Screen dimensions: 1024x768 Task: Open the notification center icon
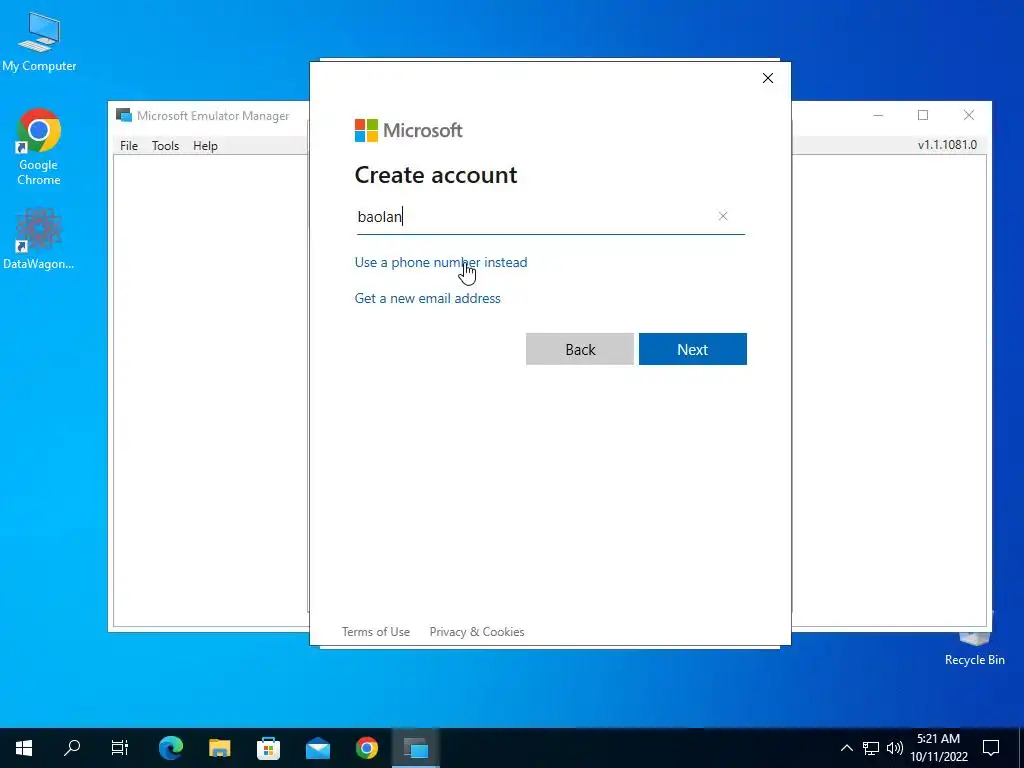pos(991,748)
